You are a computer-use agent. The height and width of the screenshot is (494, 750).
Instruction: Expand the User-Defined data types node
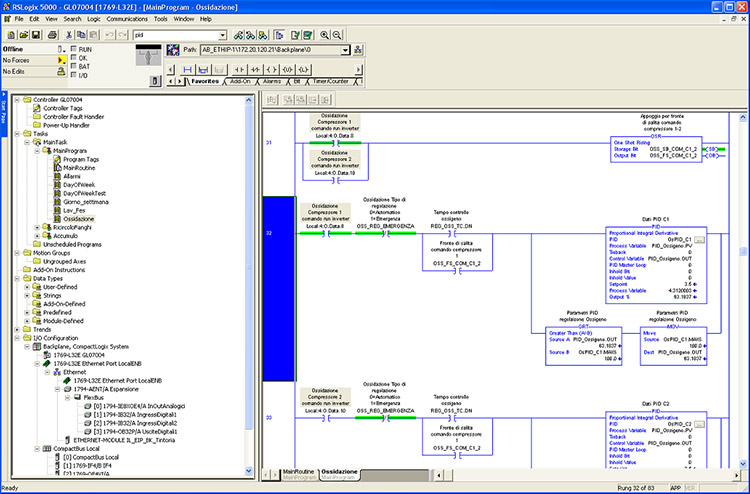(x=27, y=287)
